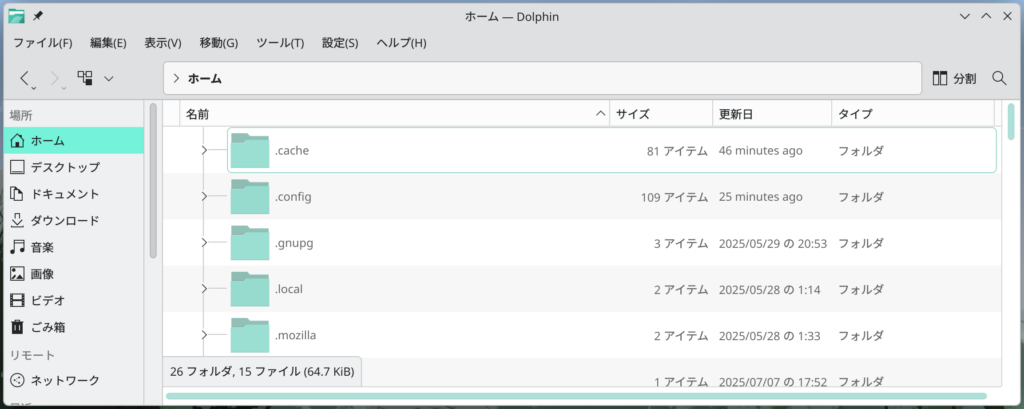Sort by the 更新日 column header

(770, 114)
